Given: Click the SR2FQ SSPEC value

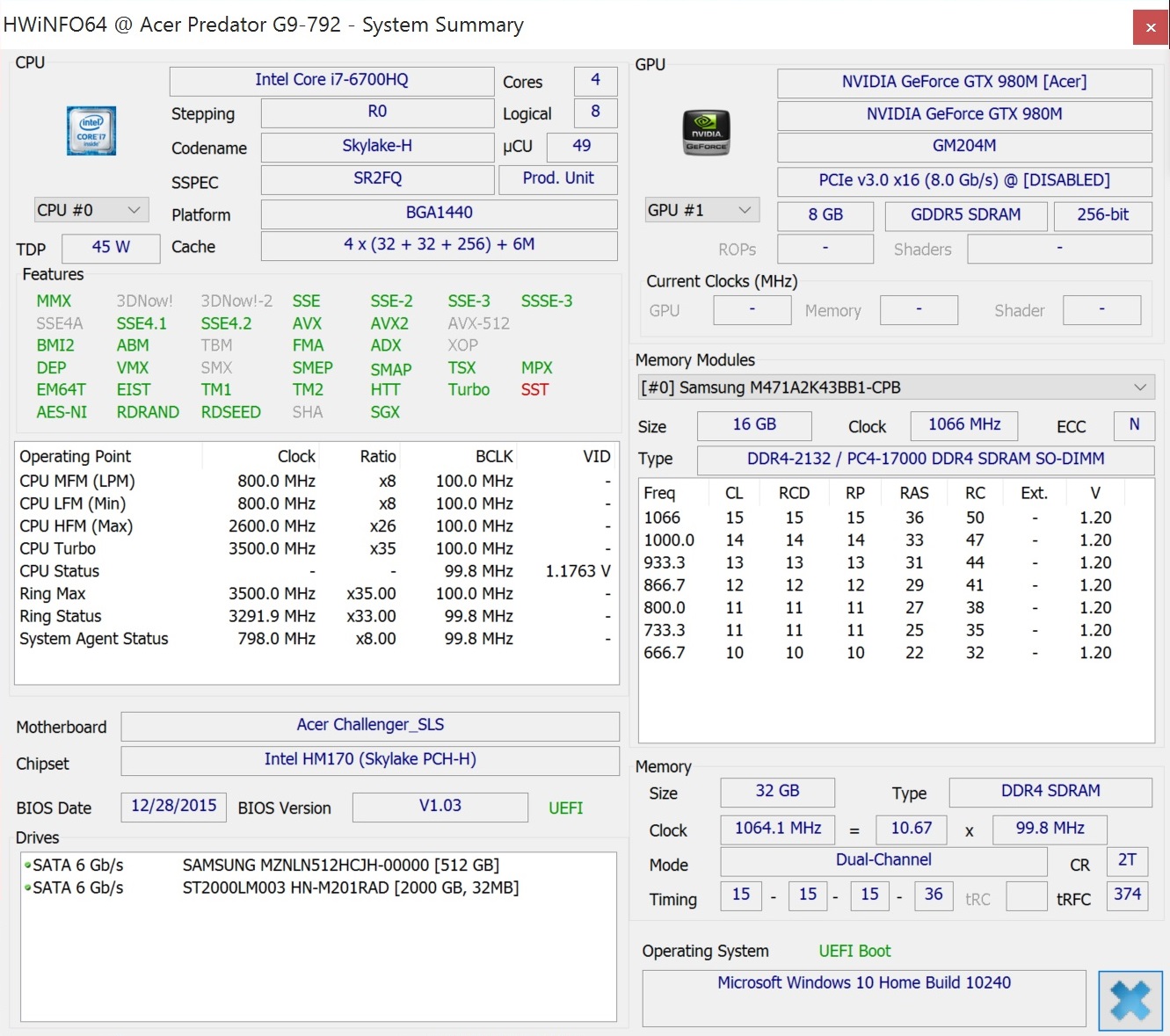Looking at the screenshot, I should 377,179.
